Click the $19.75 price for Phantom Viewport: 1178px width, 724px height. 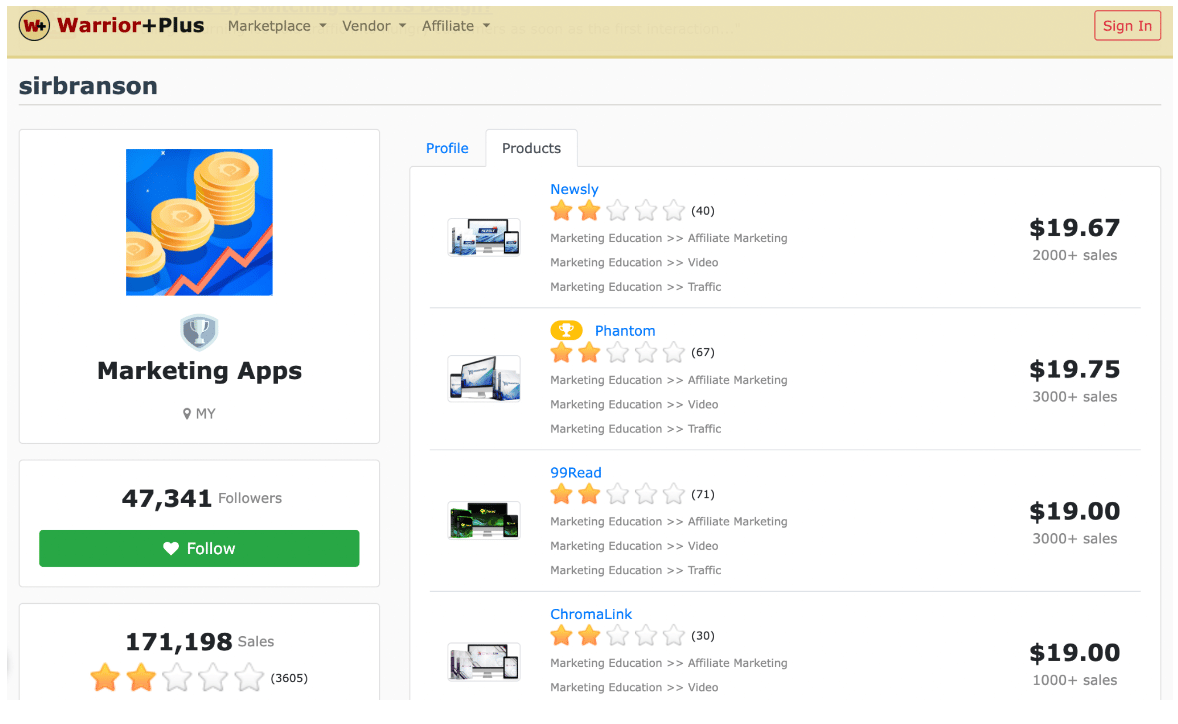(x=1074, y=370)
